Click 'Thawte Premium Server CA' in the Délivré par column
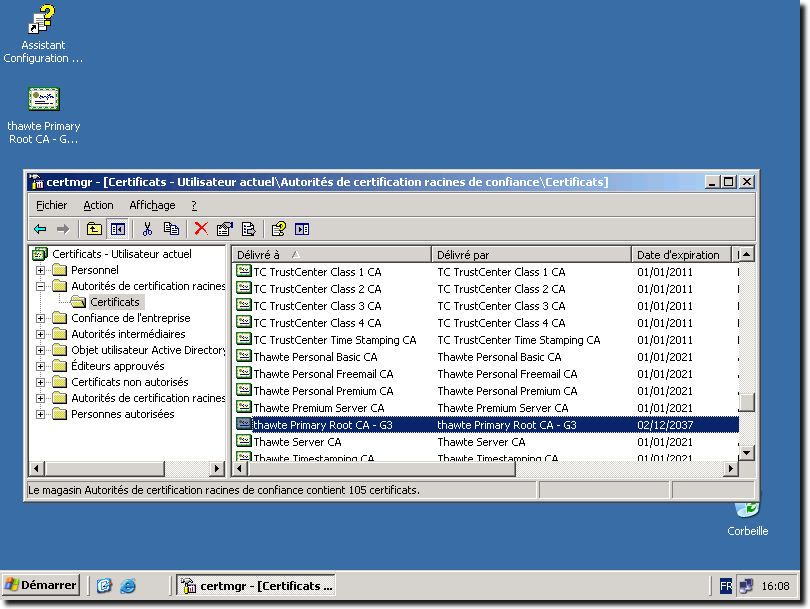Viewport: 810px width, 609px height. (x=503, y=408)
